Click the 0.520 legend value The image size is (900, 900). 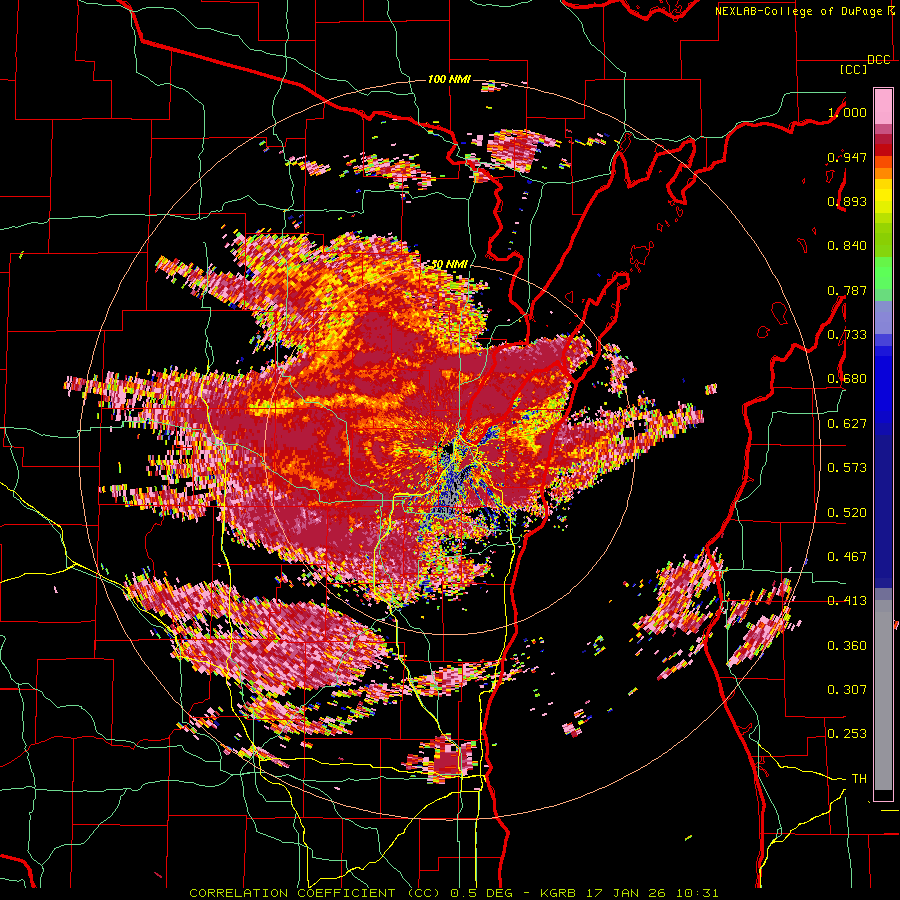(x=847, y=513)
